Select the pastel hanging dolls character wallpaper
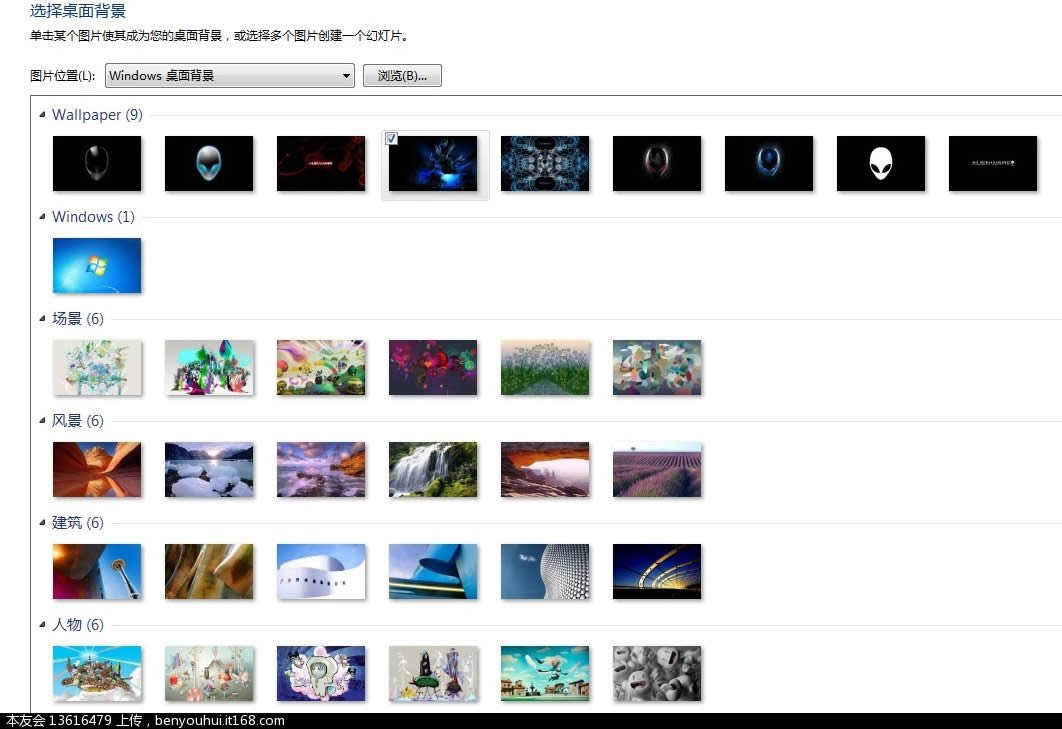 (209, 673)
